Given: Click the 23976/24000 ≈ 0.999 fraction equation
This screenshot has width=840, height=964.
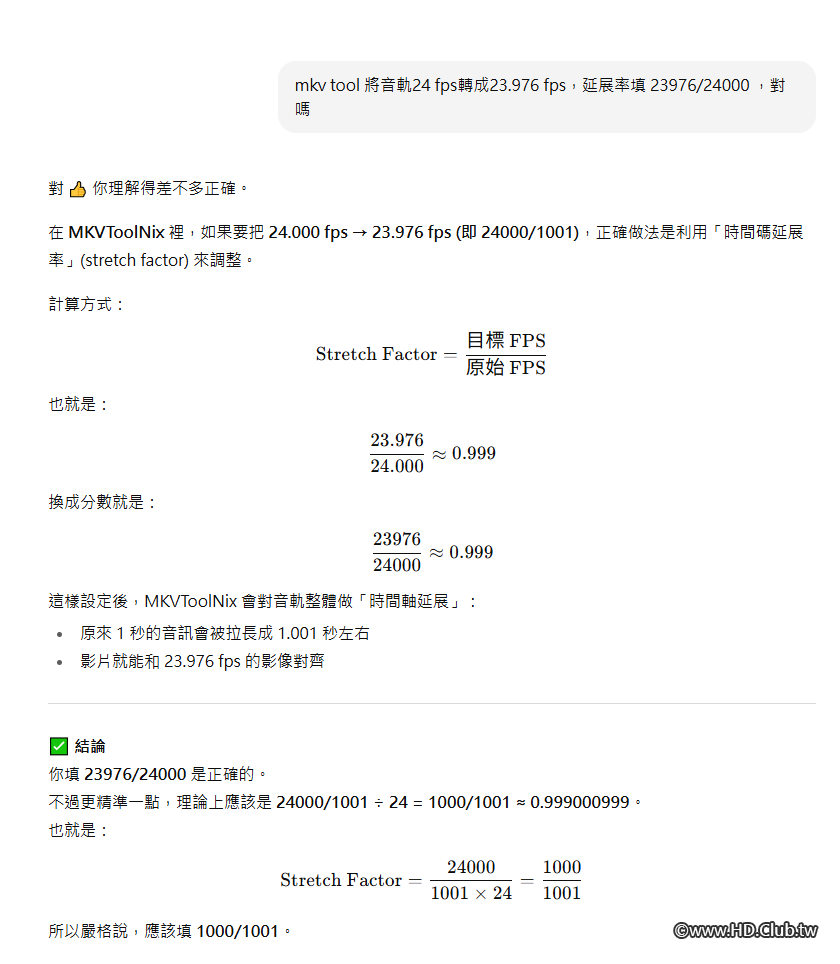Looking at the screenshot, I should click(432, 552).
